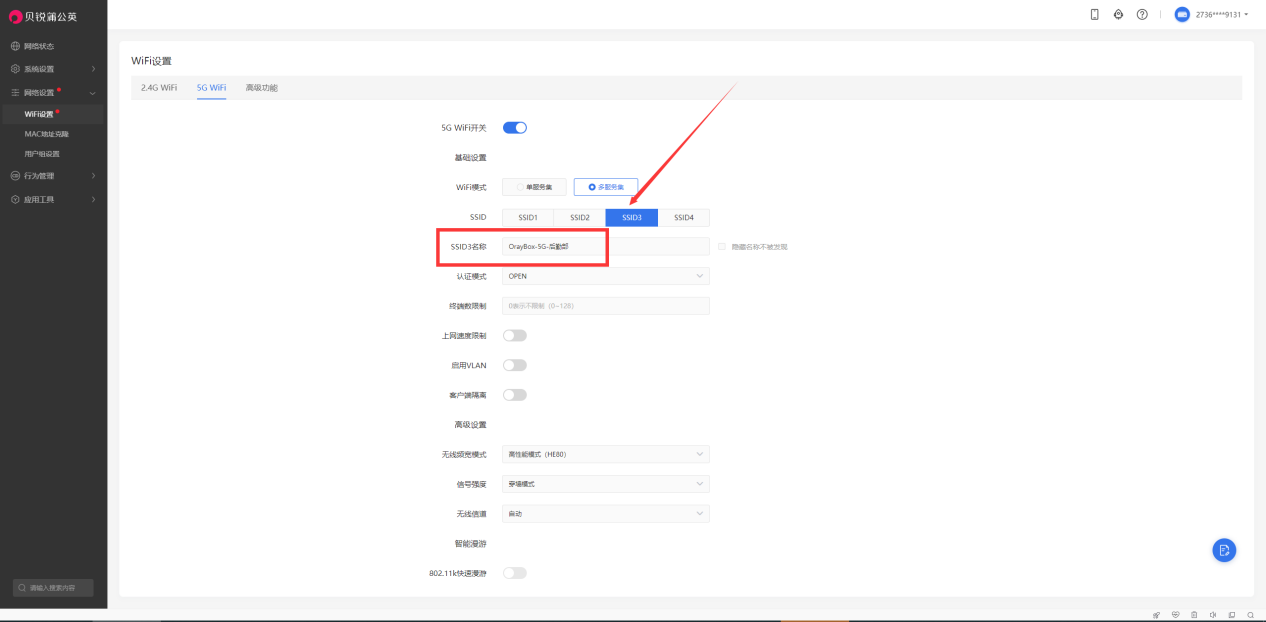Select the SSID4 tab

pos(684,218)
